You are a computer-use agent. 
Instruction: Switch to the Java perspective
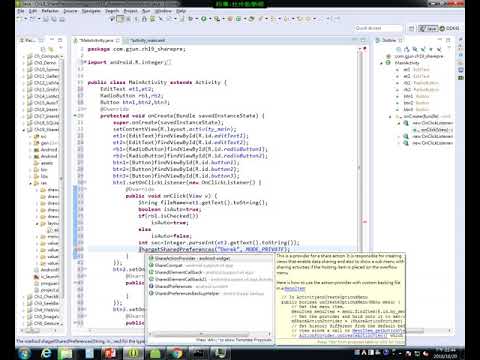(x=428, y=28)
